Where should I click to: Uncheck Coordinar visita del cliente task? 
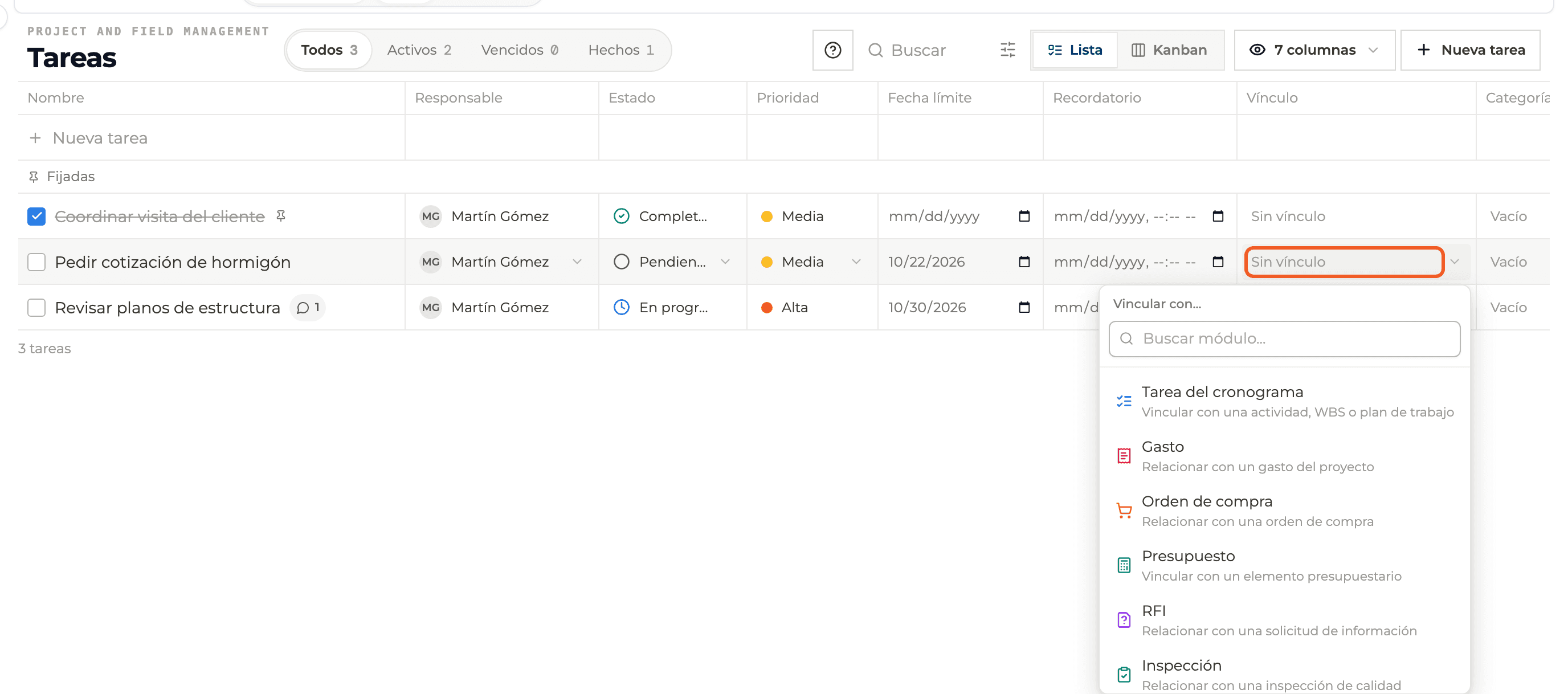click(36, 216)
